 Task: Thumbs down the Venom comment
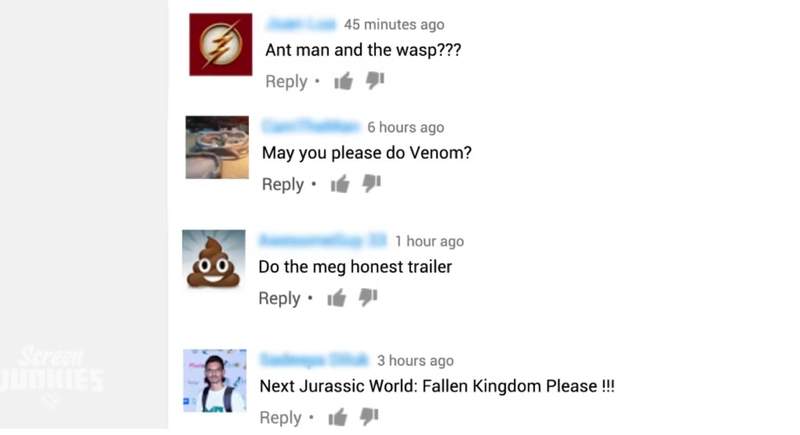371,183
